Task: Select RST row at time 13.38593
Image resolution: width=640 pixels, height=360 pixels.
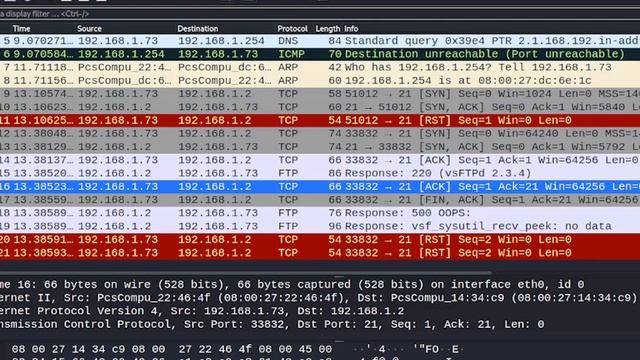Action: coord(320,253)
